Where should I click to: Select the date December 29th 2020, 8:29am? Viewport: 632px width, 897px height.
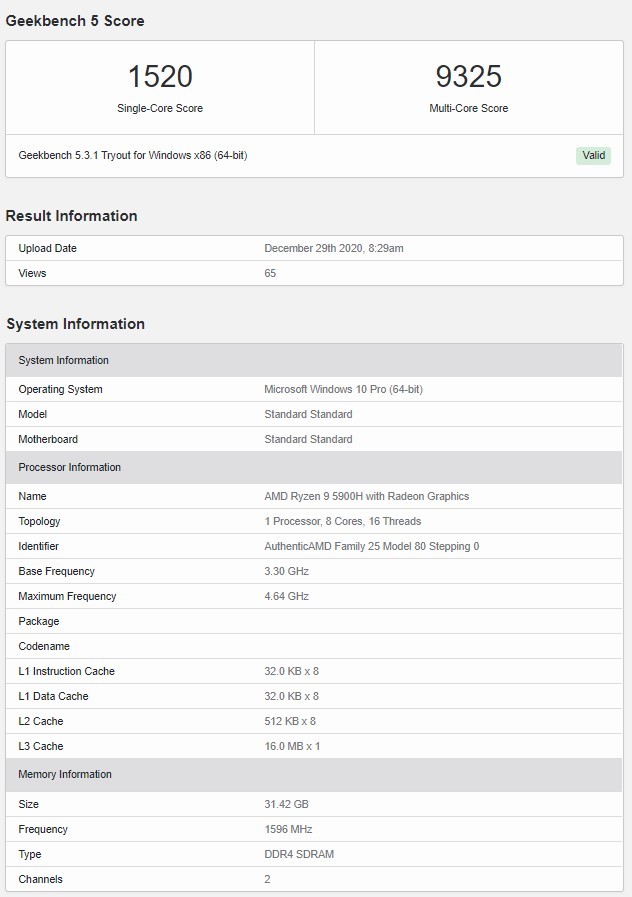click(334, 248)
